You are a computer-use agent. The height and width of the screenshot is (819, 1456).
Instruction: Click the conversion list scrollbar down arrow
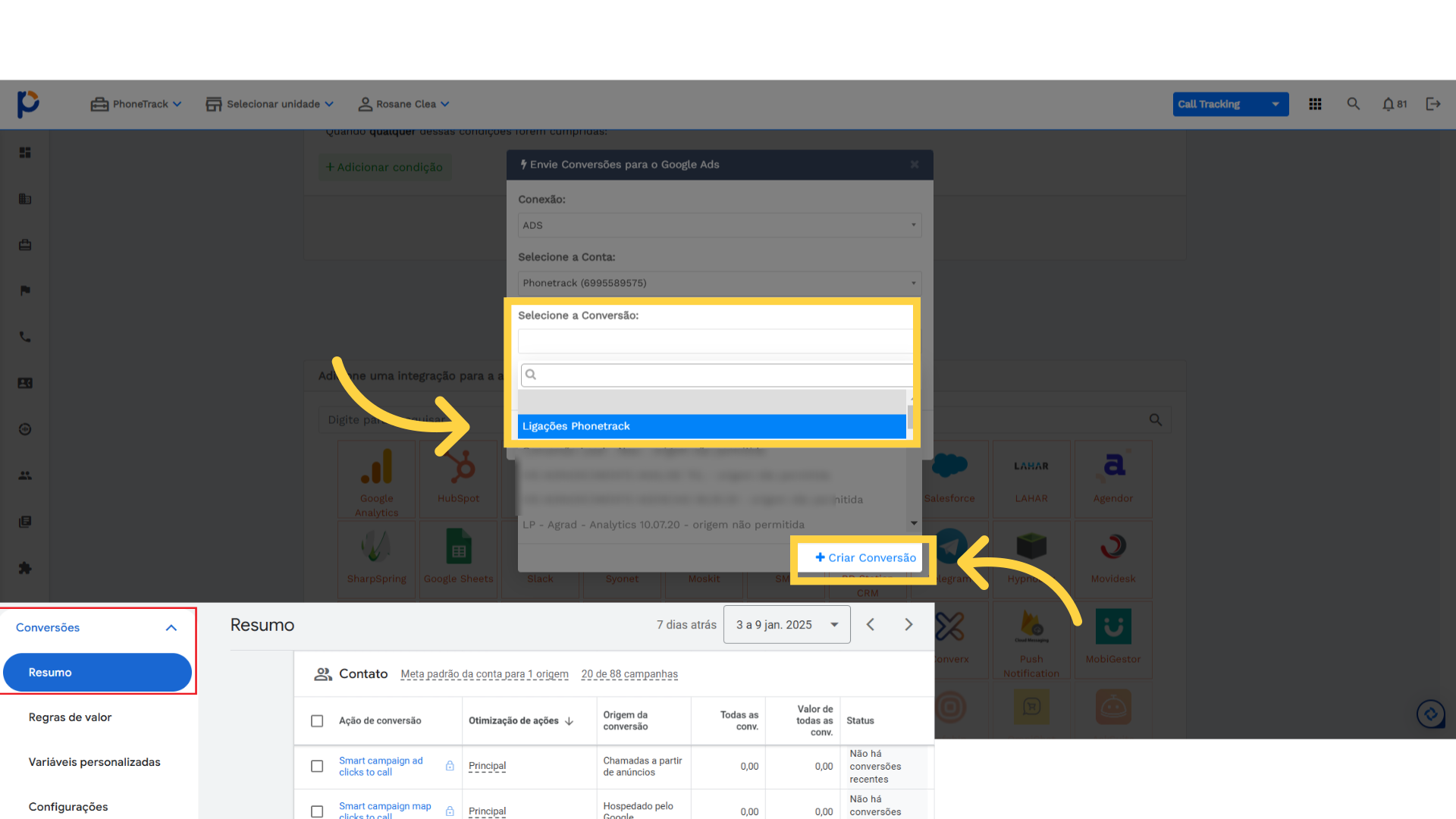(914, 523)
